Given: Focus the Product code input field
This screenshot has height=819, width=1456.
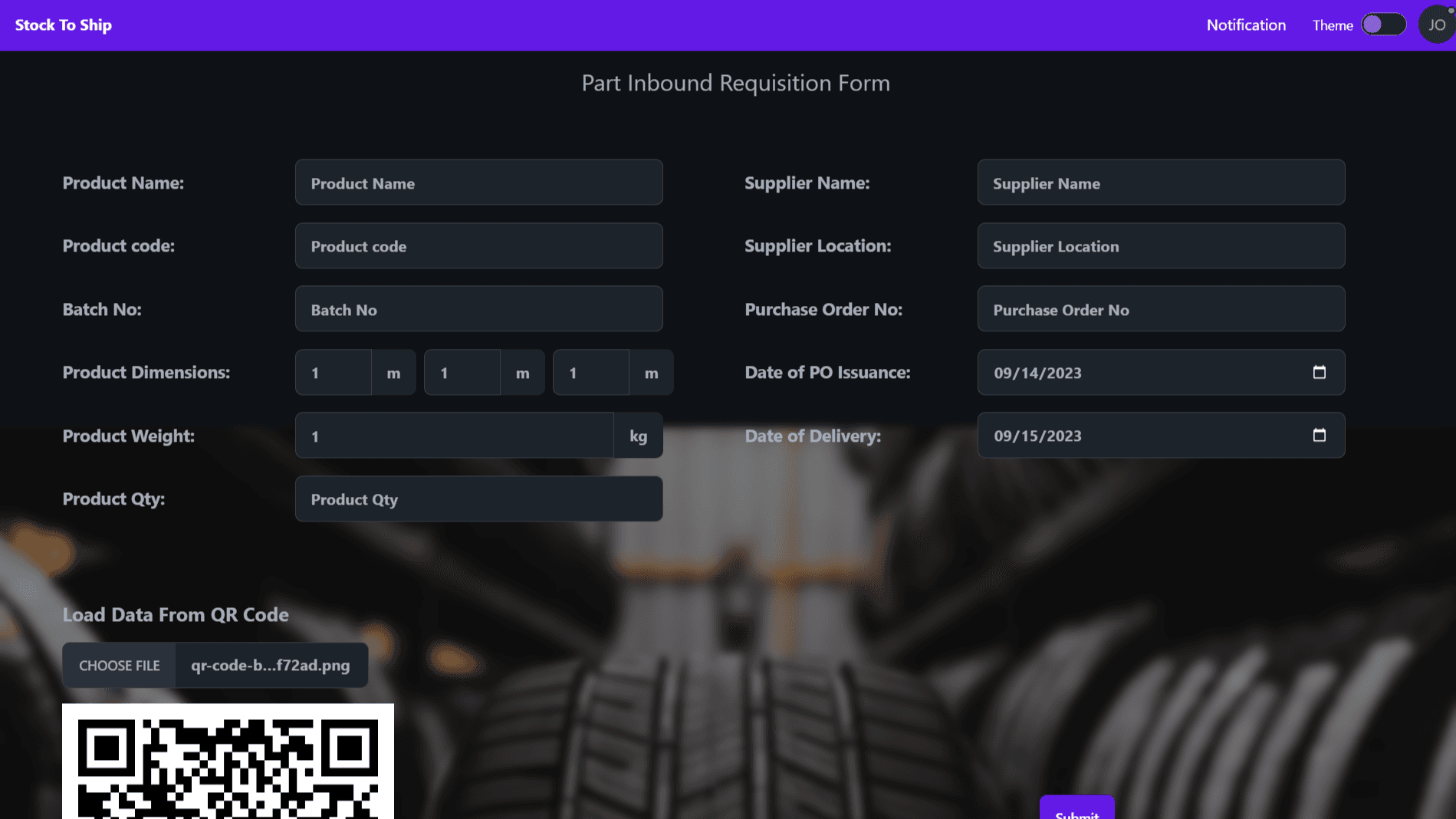Looking at the screenshot, I should [x=478, y=246].
